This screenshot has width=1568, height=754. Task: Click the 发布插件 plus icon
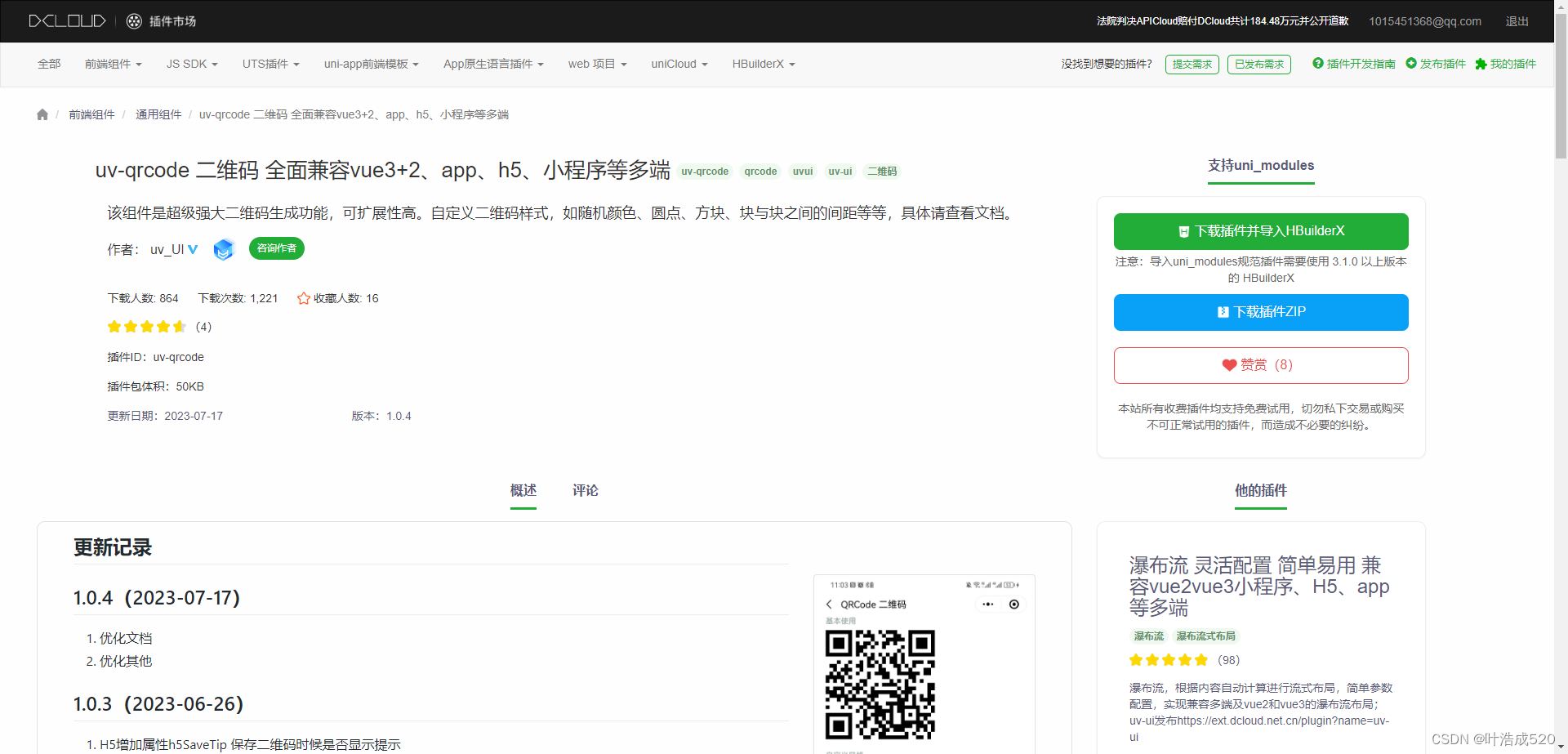(x=1410, y=63)
